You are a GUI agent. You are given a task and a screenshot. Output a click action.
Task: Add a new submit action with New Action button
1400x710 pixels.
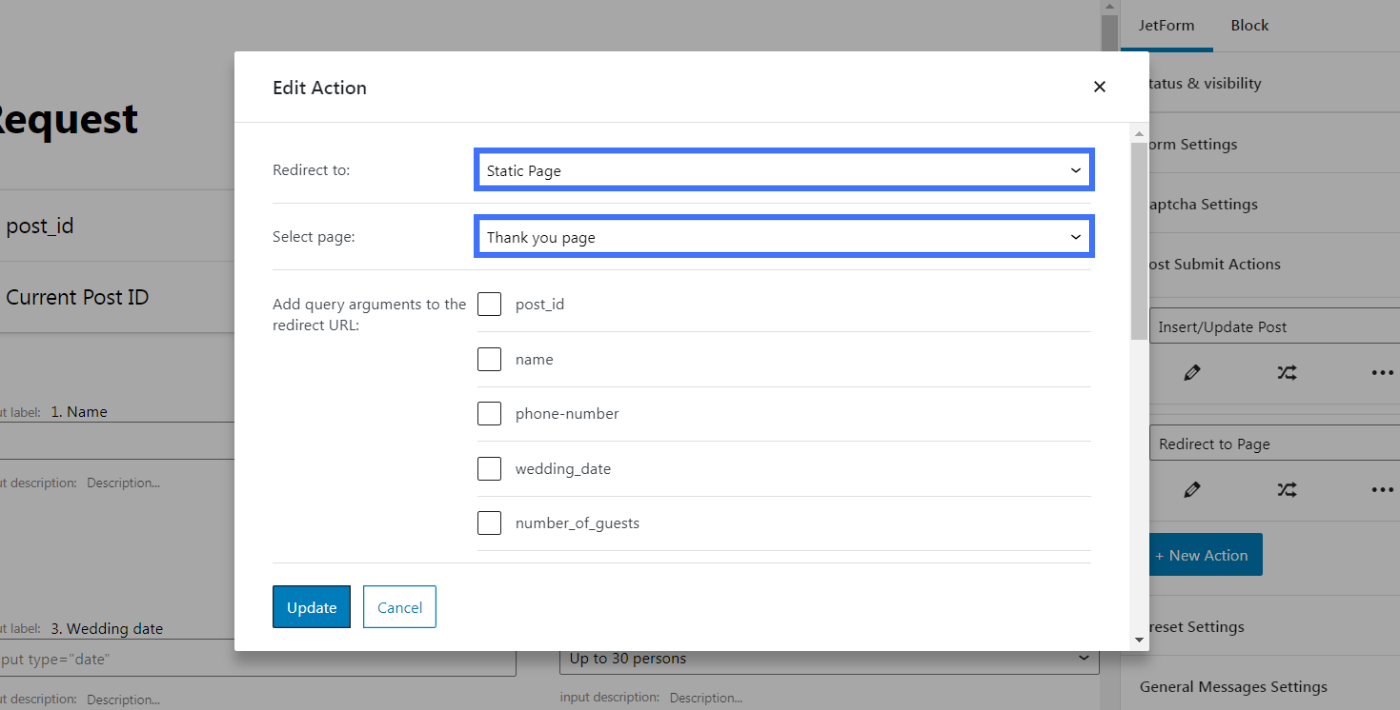click(1204, 554)
